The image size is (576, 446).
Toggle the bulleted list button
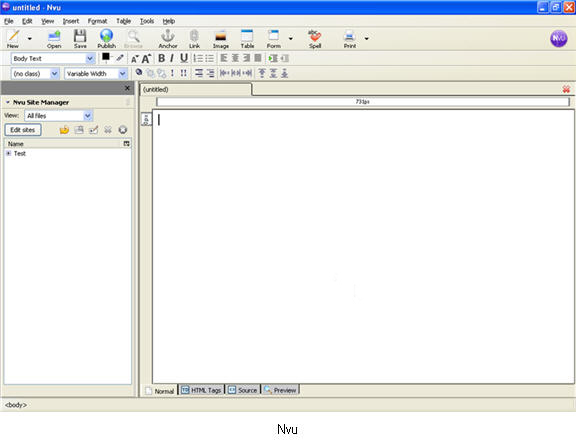tap(209, 58)
